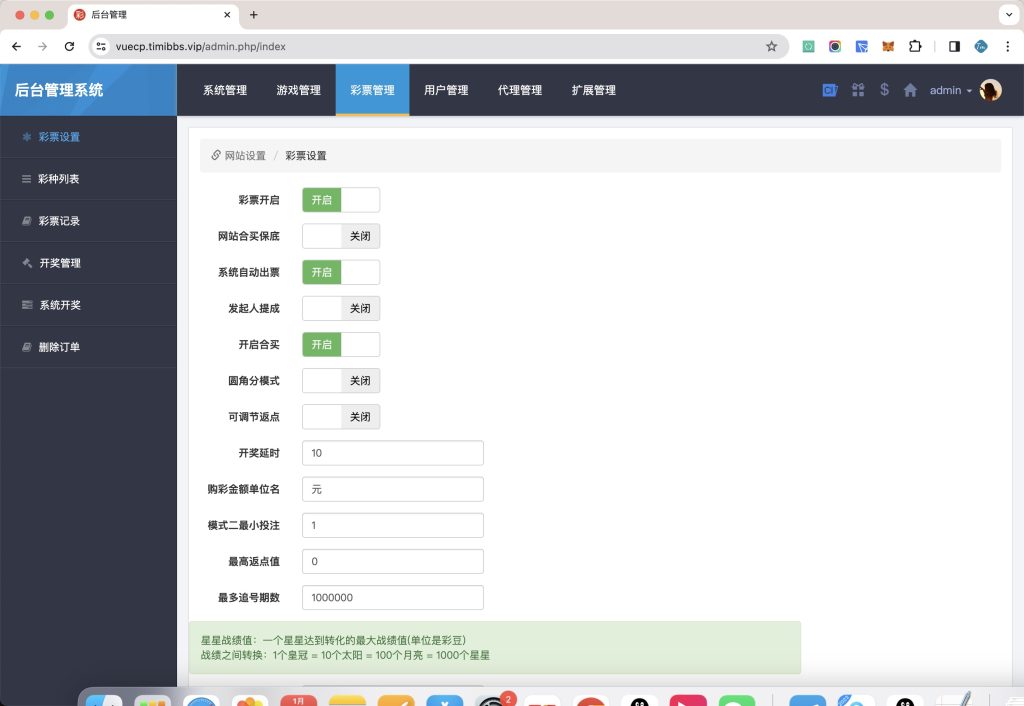Click the home icon in the header

point(909,90)
